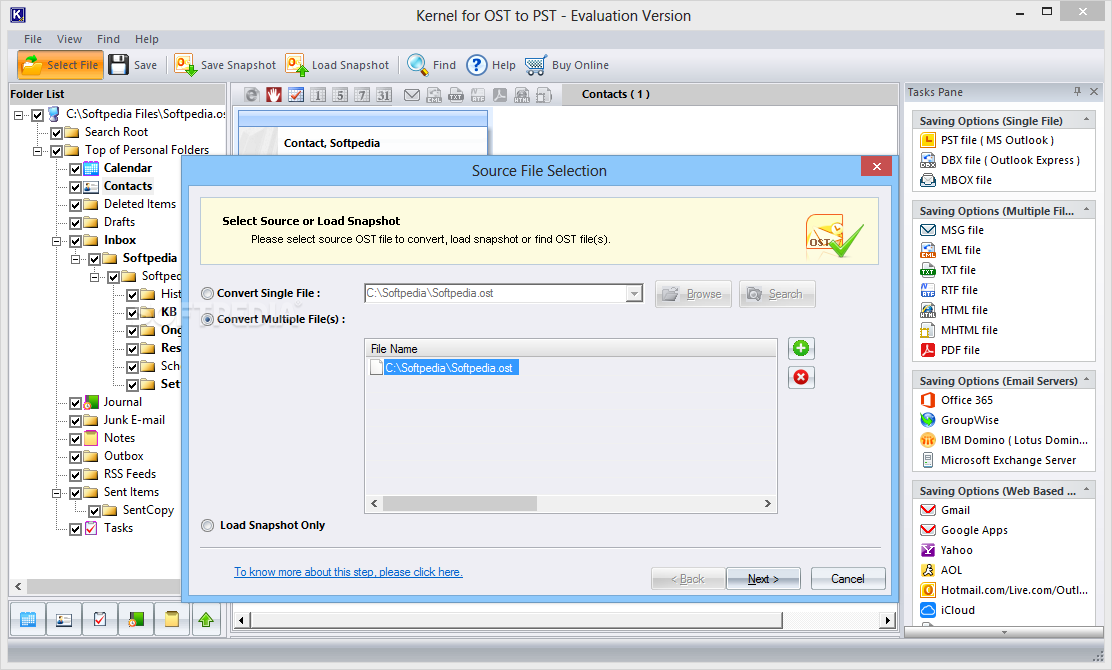Viewport: 1112px width, 670px height.
Task: Collapse the root Softpedia.ost tree node
Action: point(18,115)
